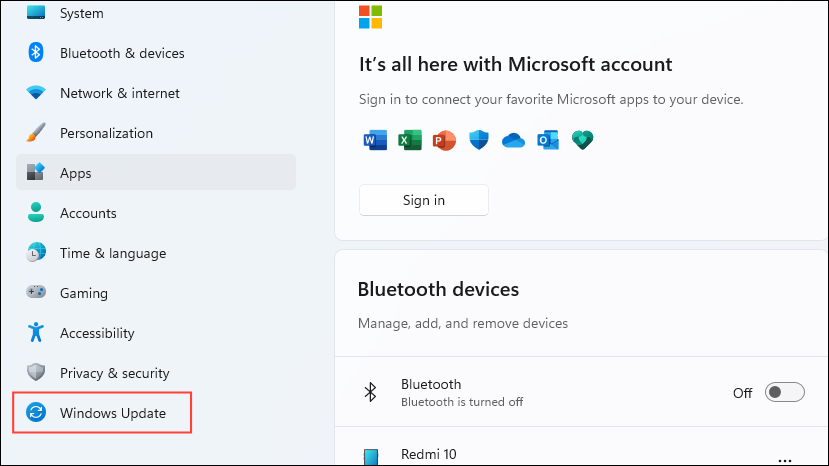The width and height of the screenshot is (829, 466).
Task: Open the Windows Update page
Action: [102, 413]
